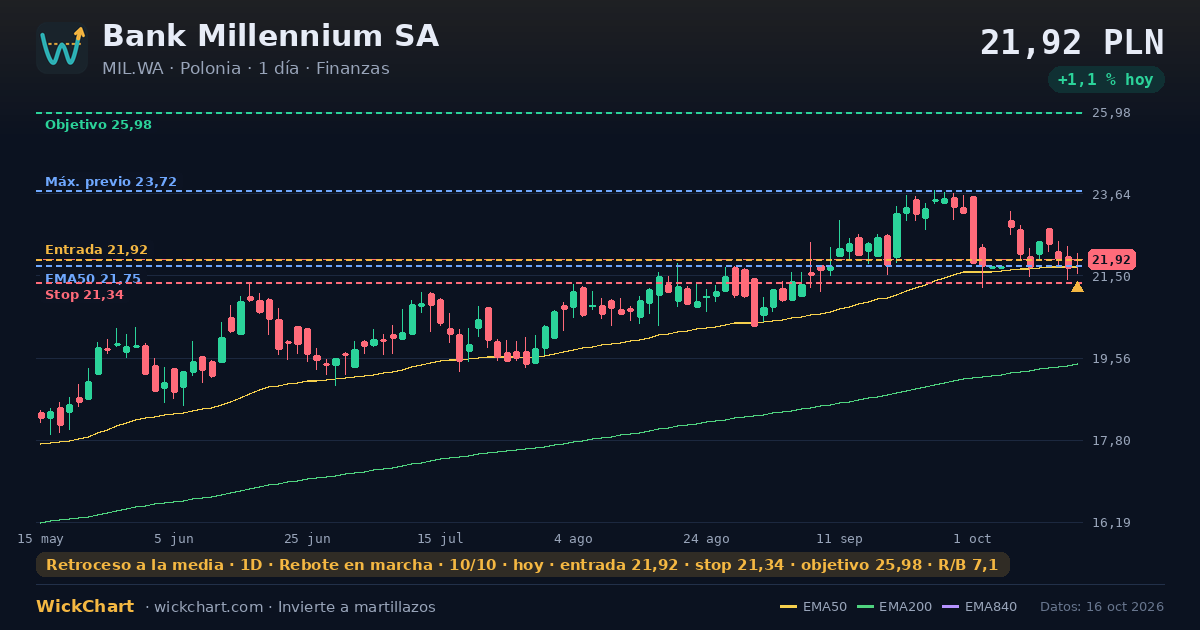Screen dimensions: 1200x630
Task: Click the 24 ago date label
Action: 706,539
